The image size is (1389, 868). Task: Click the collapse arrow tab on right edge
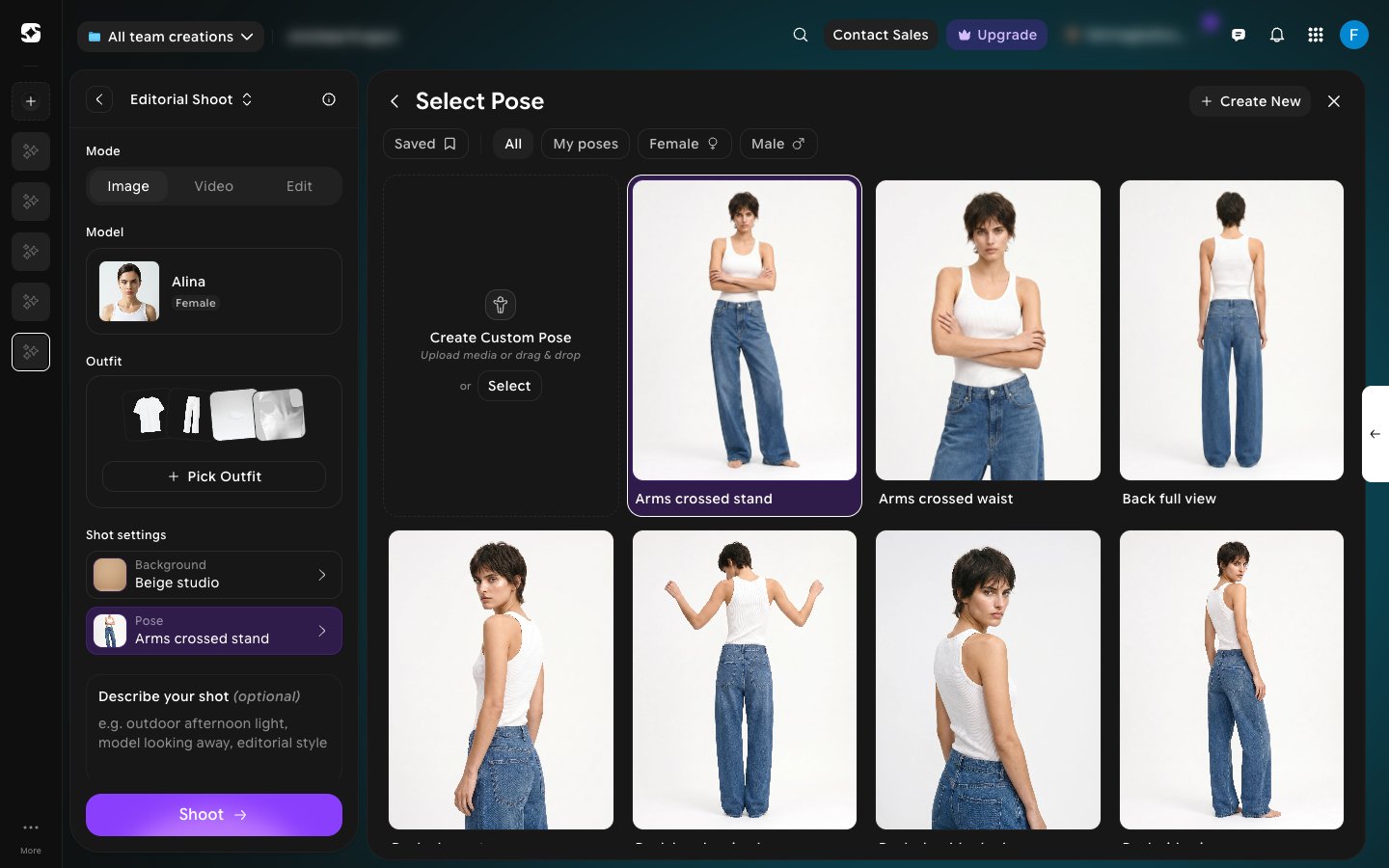[x=1375, y=434]
